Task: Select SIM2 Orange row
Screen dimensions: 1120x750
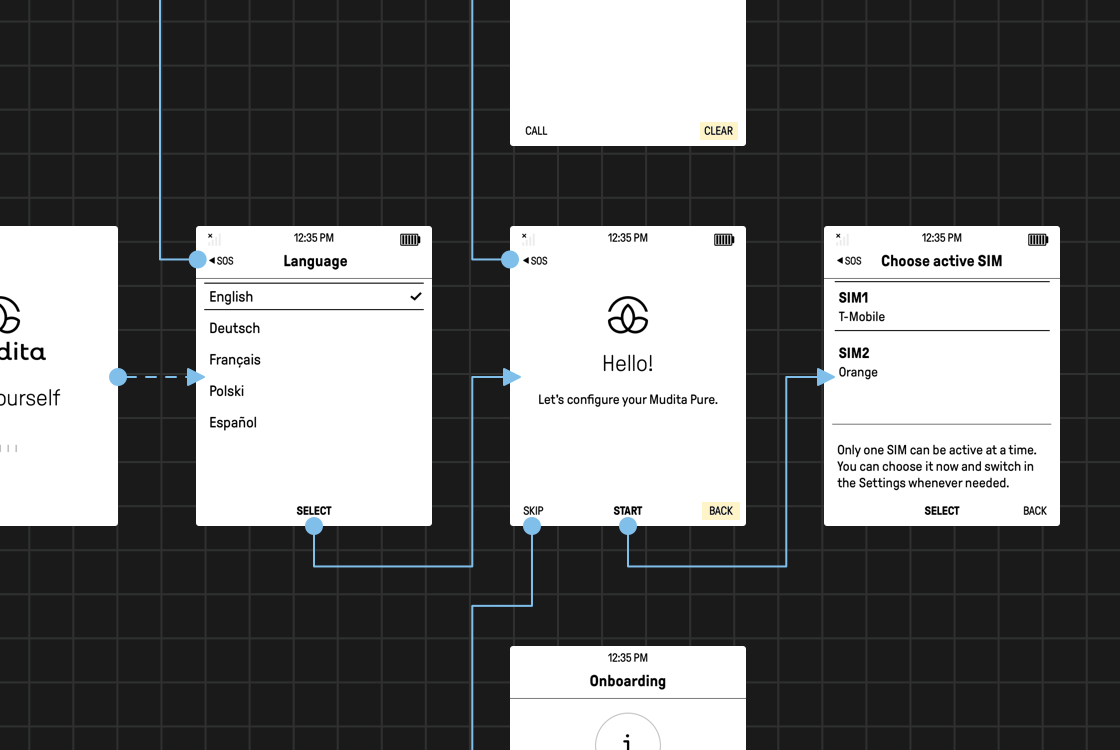Action: (x=942, y=362)
